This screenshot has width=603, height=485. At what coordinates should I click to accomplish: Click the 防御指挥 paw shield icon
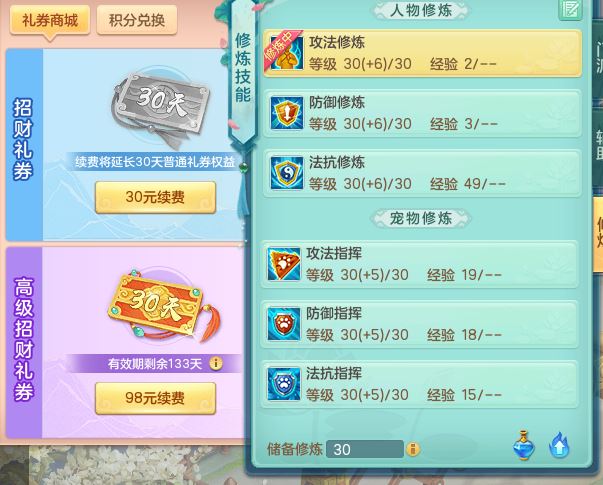click(x=284, y=324)
